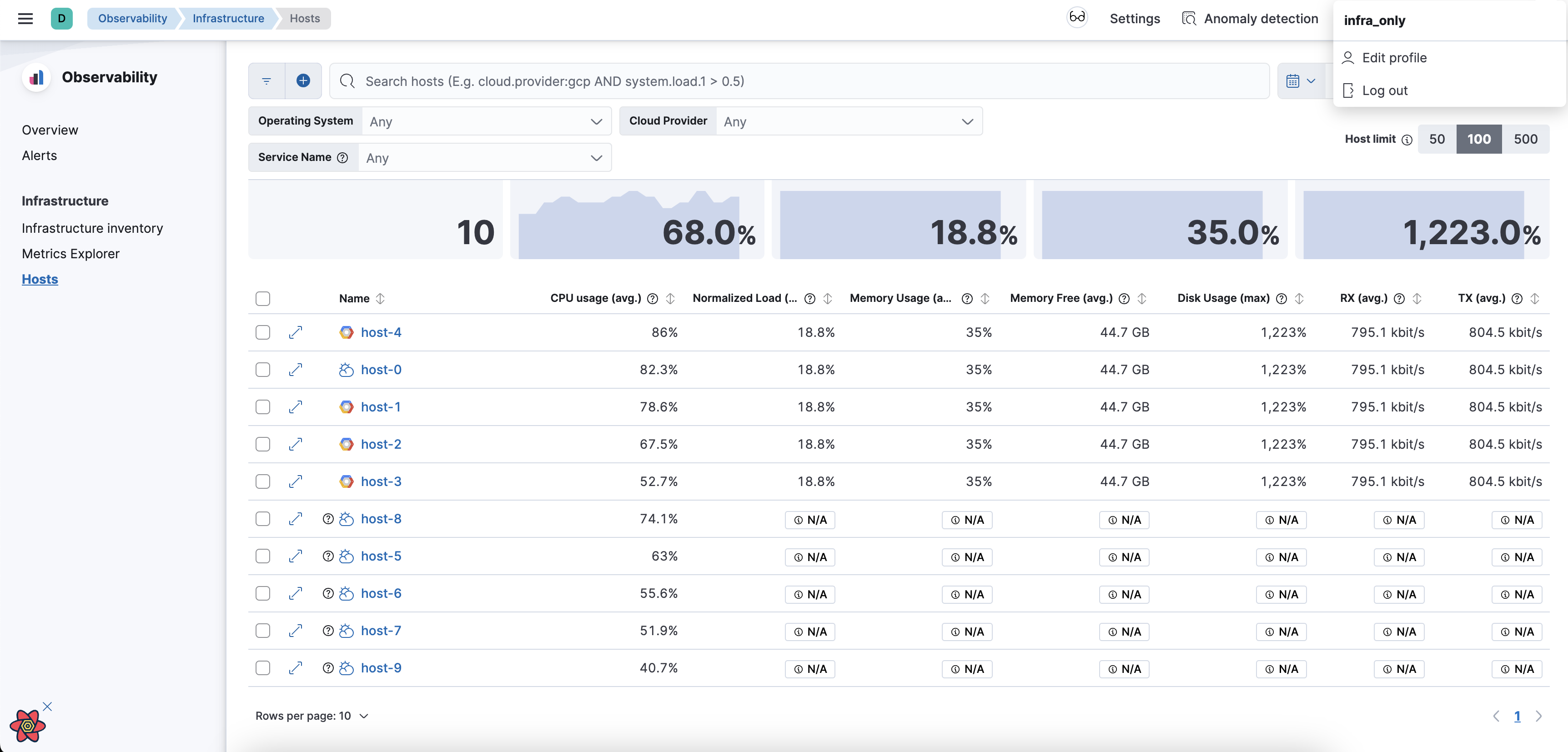Set Host limit to 500
Image resolution: width=1568 pixels, height=752 pixels.
tap(1525, 139)
